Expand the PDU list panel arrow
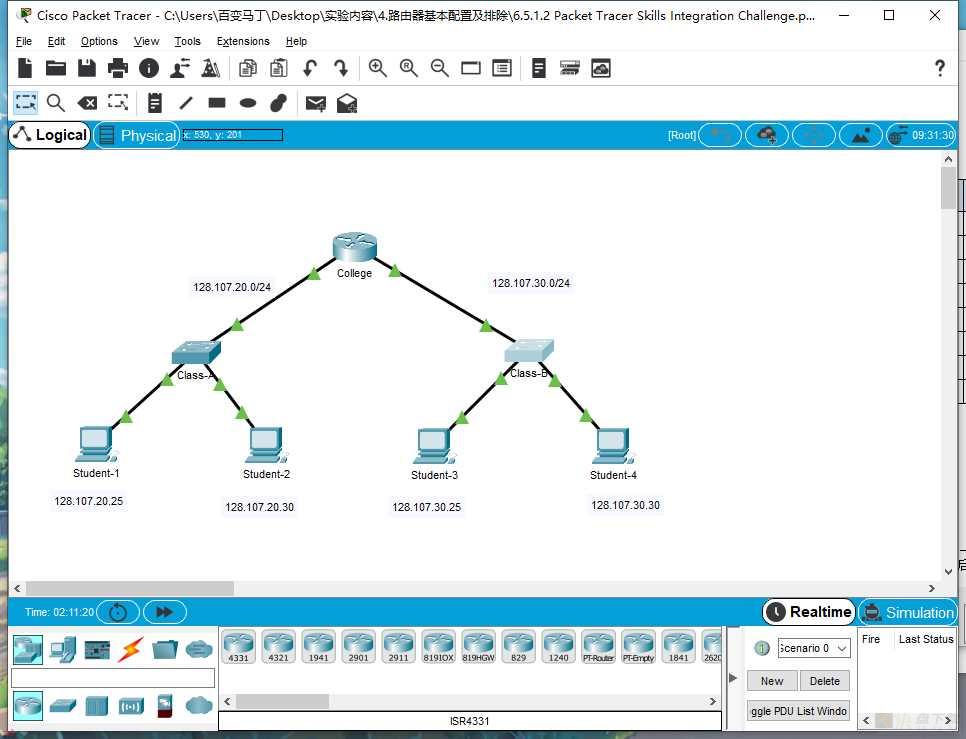The image size is (966, 739). coord(733,678)
